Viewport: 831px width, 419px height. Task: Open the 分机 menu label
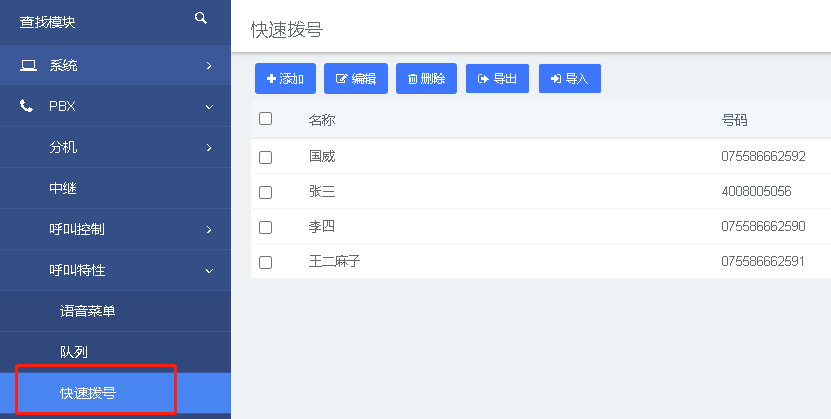[63, 147]
